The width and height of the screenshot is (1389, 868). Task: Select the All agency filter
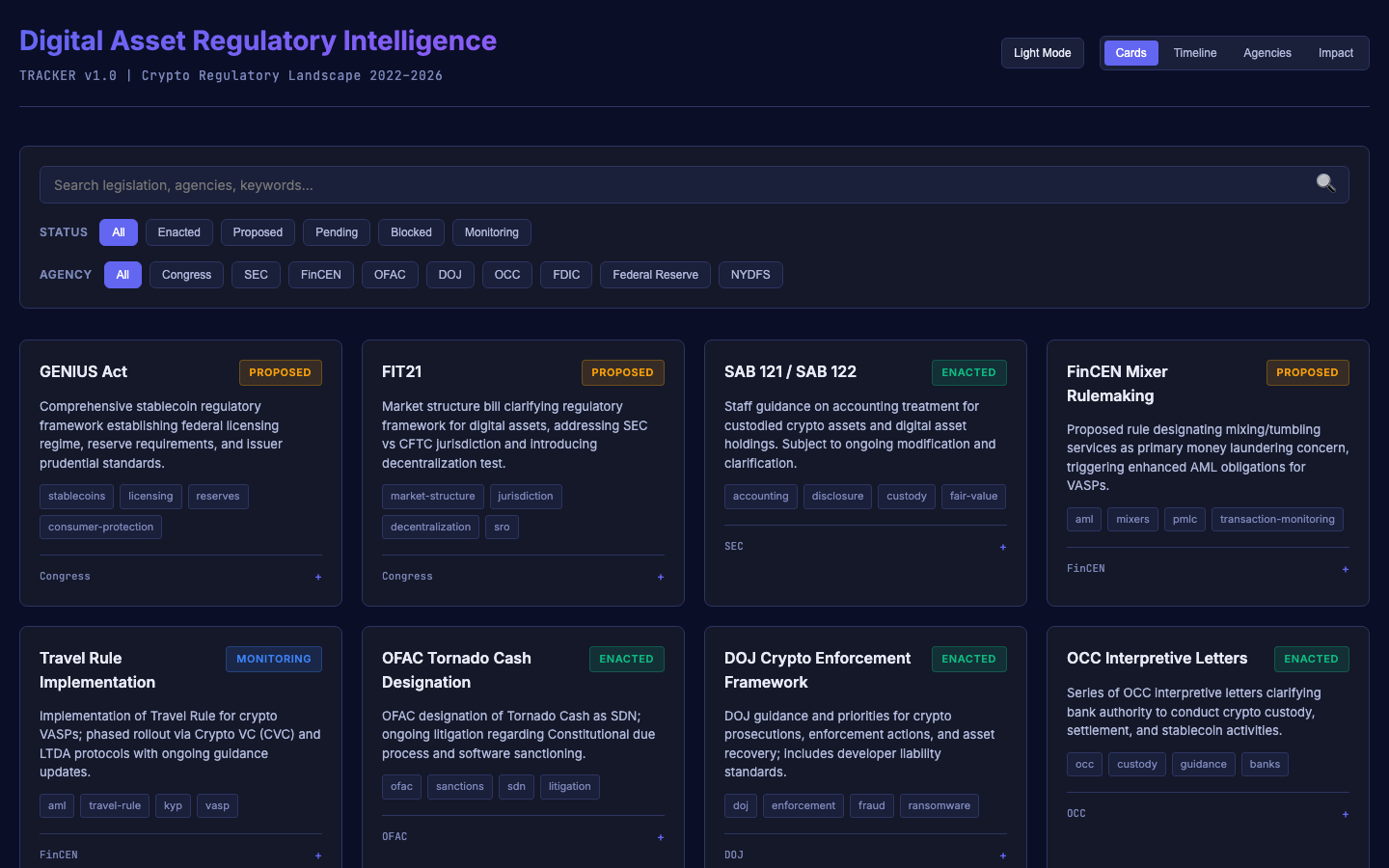tap(123, 275)
